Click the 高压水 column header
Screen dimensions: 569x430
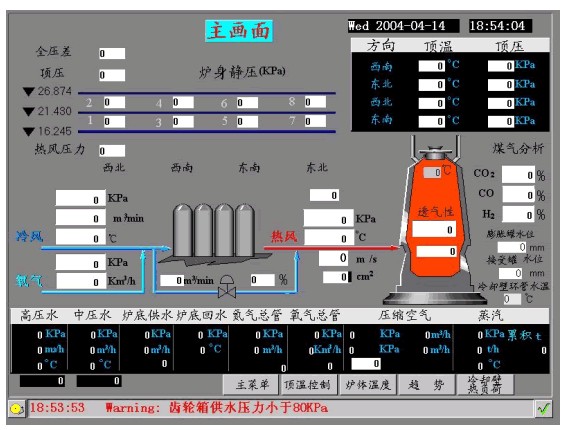point(39,315)
